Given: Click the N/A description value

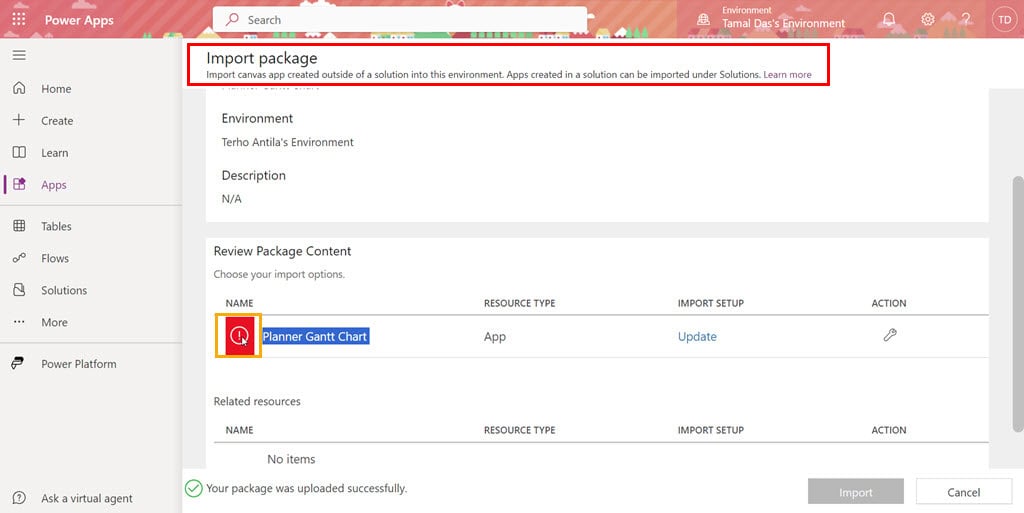Looking at the screenshot, I should point(231,199).
